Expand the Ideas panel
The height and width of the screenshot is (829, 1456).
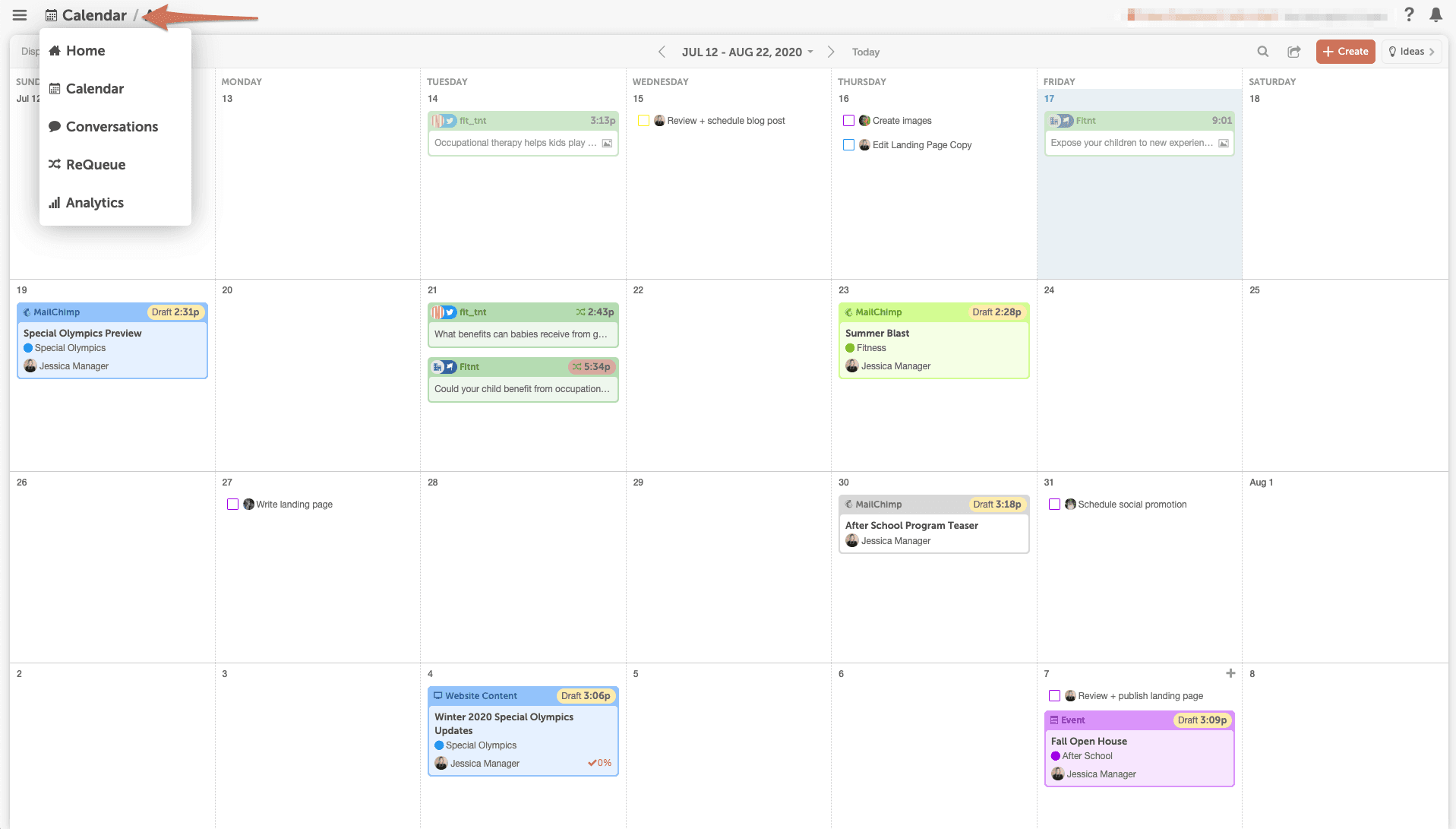coord(1411,52)
